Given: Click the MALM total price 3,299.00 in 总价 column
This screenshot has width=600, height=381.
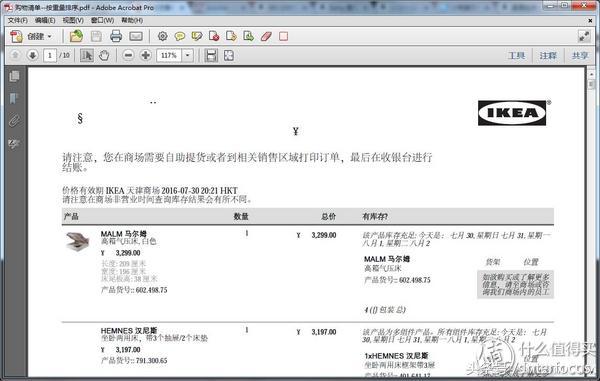Looking at the screenshot, I should [324, 235].
